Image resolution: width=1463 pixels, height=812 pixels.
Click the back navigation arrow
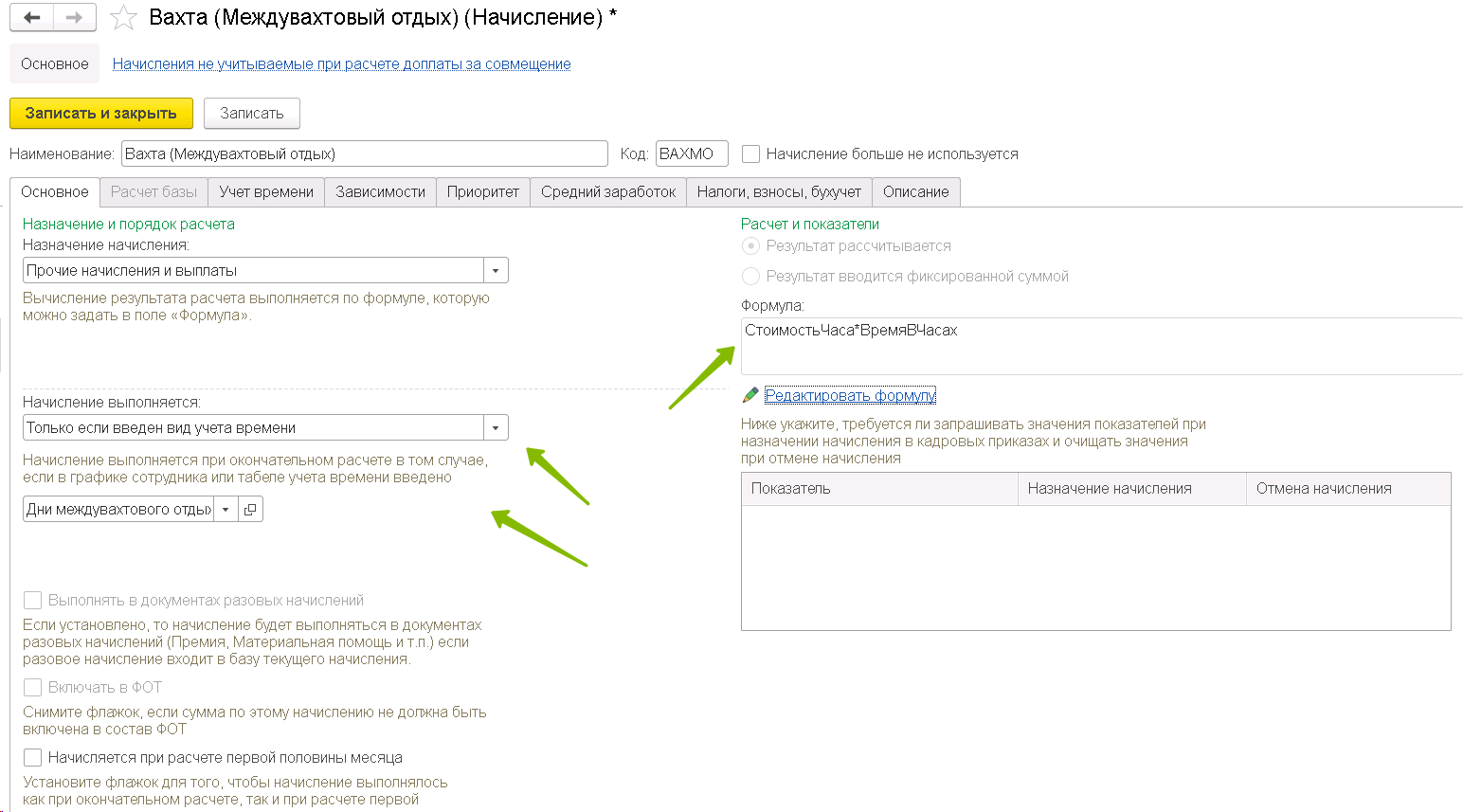click(x=32, y=18)
